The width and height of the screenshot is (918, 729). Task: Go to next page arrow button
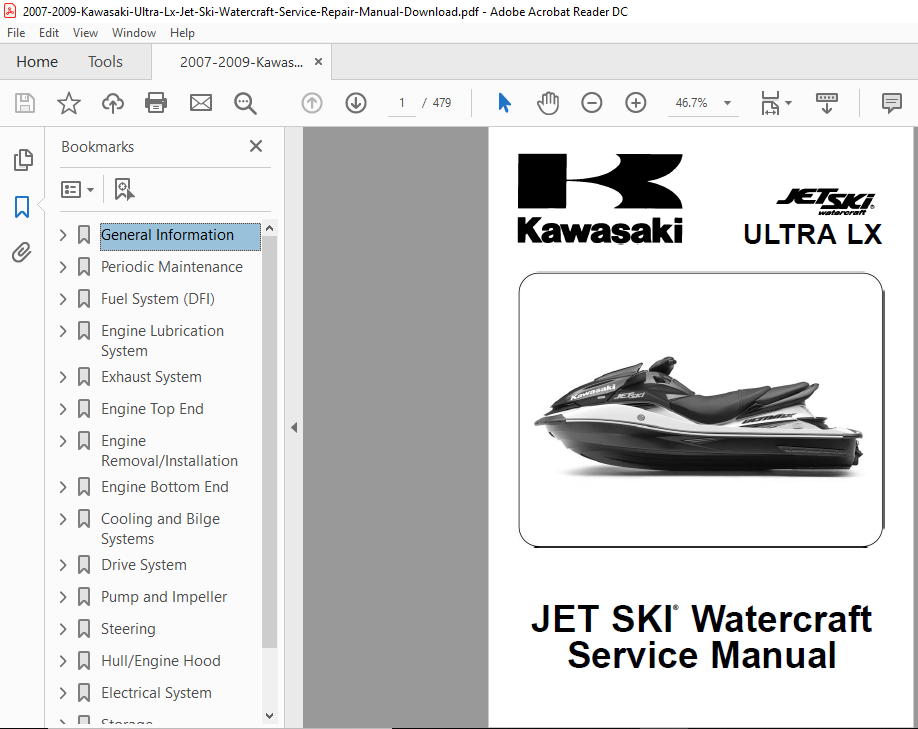356,103
